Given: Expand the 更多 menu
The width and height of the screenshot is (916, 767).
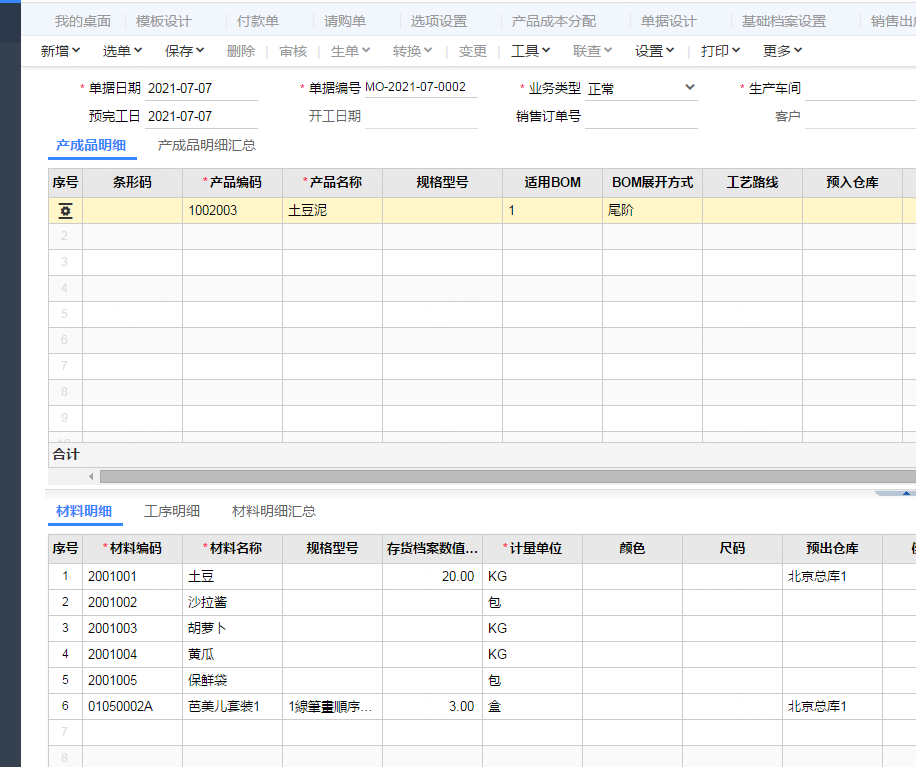Looking at the screenshot, I should [782, 51].
